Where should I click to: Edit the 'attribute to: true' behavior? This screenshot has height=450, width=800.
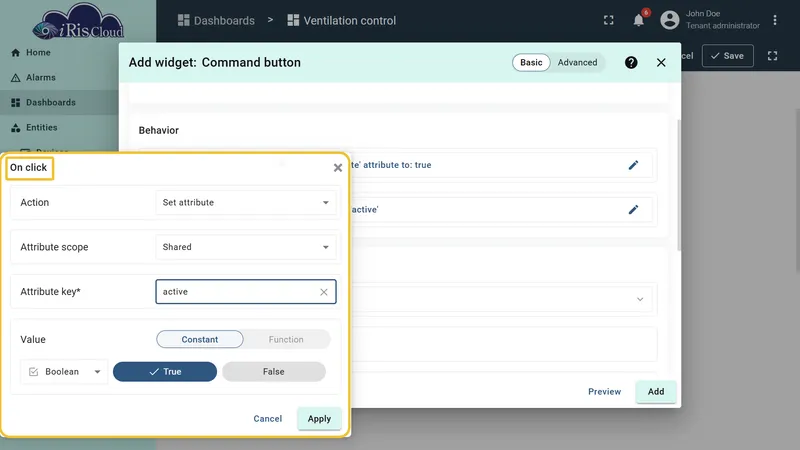(633, 165)
